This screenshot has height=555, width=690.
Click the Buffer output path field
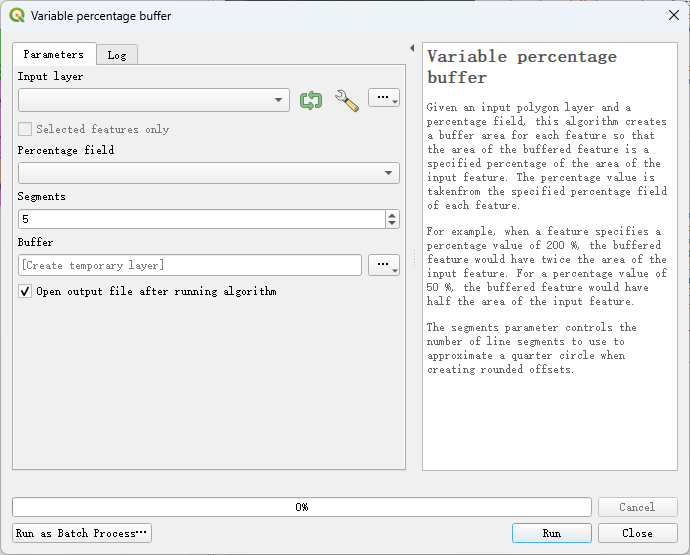pos(190,265)
